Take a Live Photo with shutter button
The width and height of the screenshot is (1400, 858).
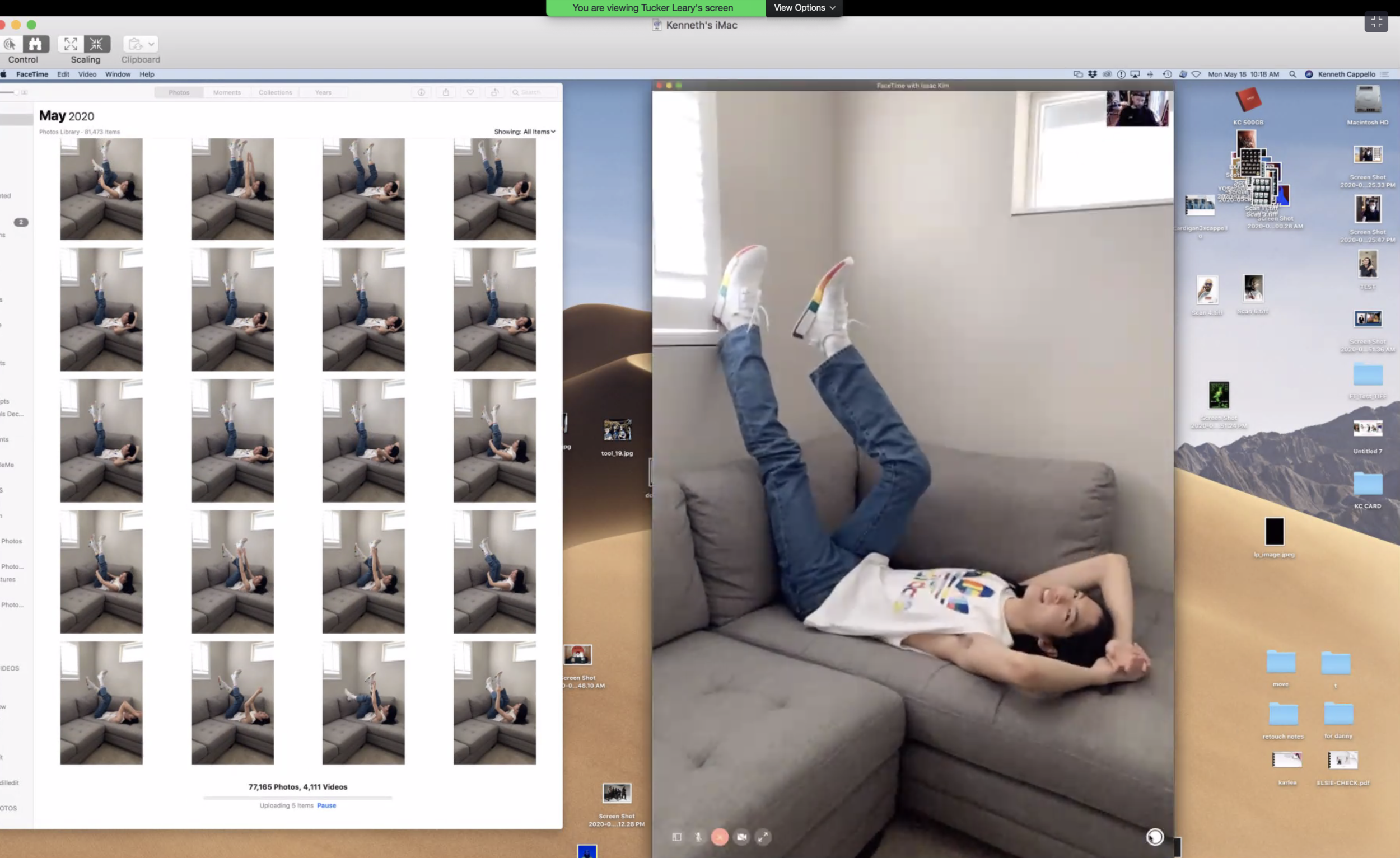1154,836
